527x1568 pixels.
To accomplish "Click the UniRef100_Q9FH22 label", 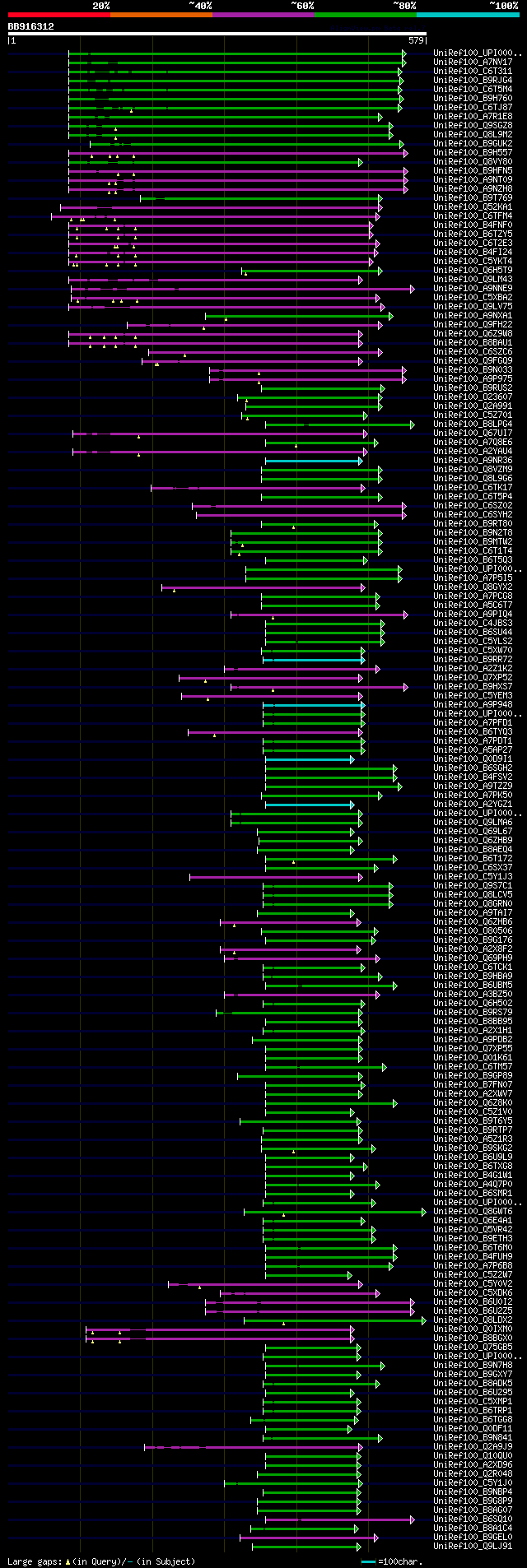I will point(473,324).
